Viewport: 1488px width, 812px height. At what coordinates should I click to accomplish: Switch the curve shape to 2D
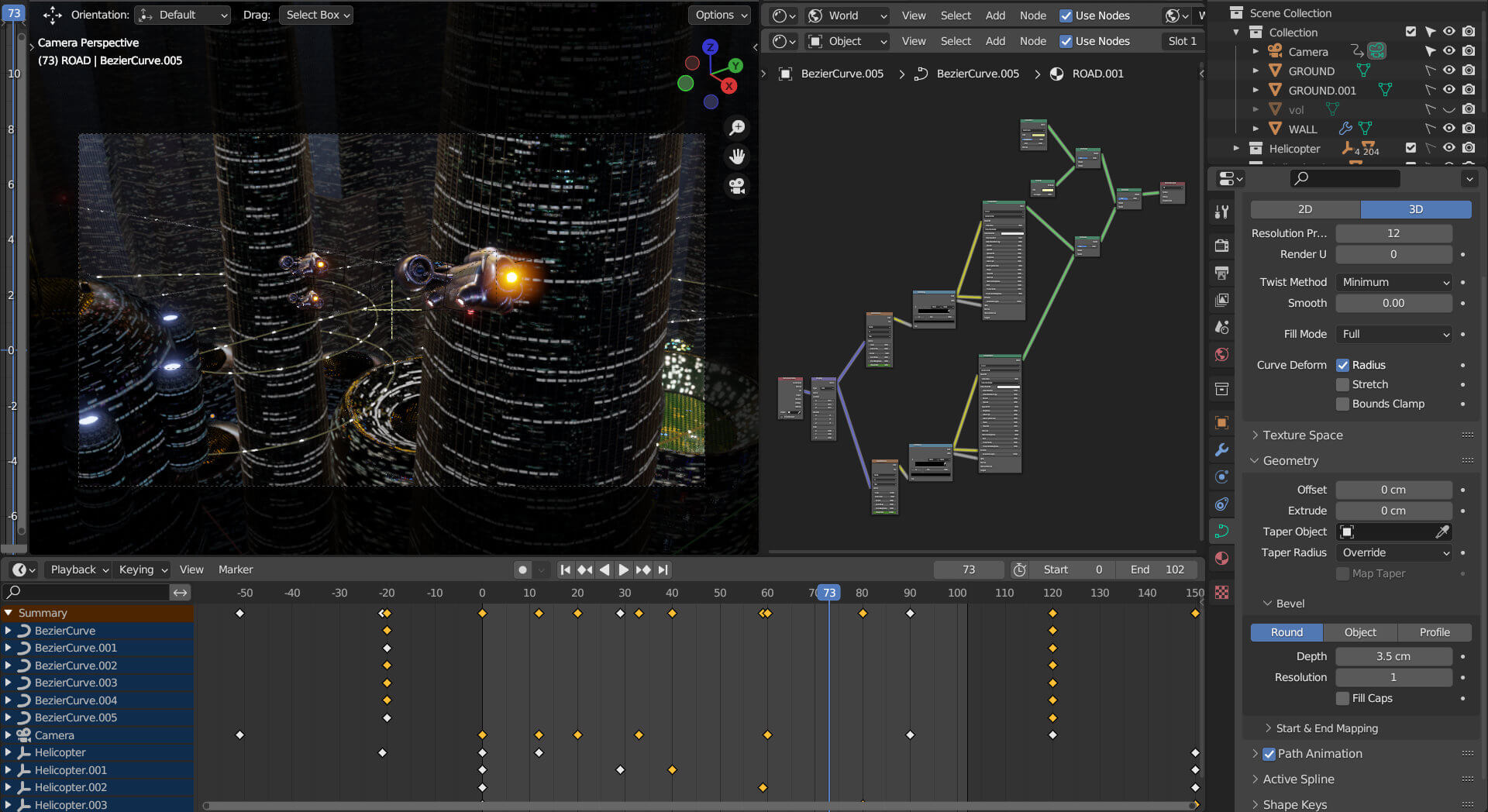(x=1305, y=209)
